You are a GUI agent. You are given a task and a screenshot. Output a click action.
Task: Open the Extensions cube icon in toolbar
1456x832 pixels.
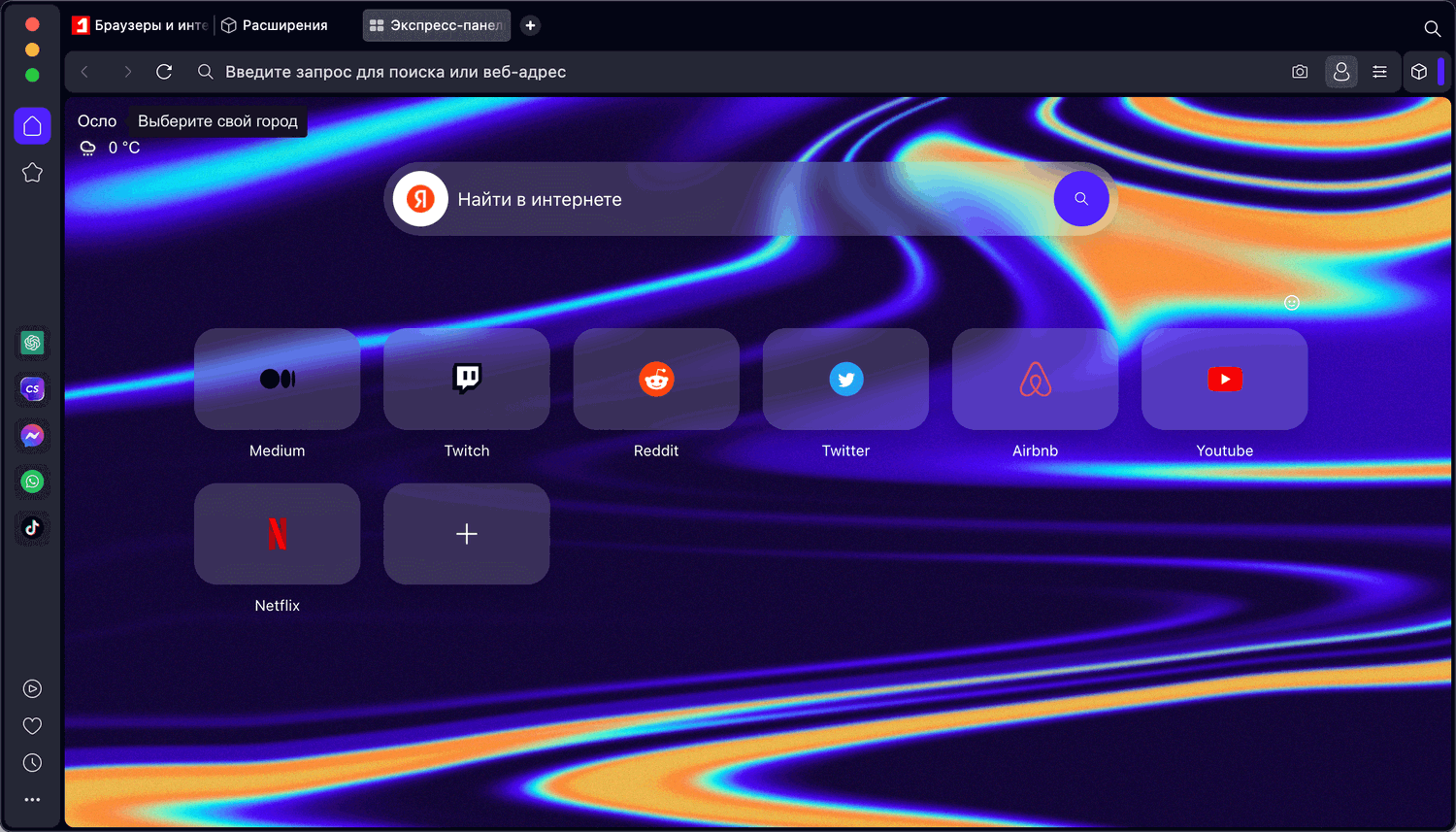point(1419,72)
